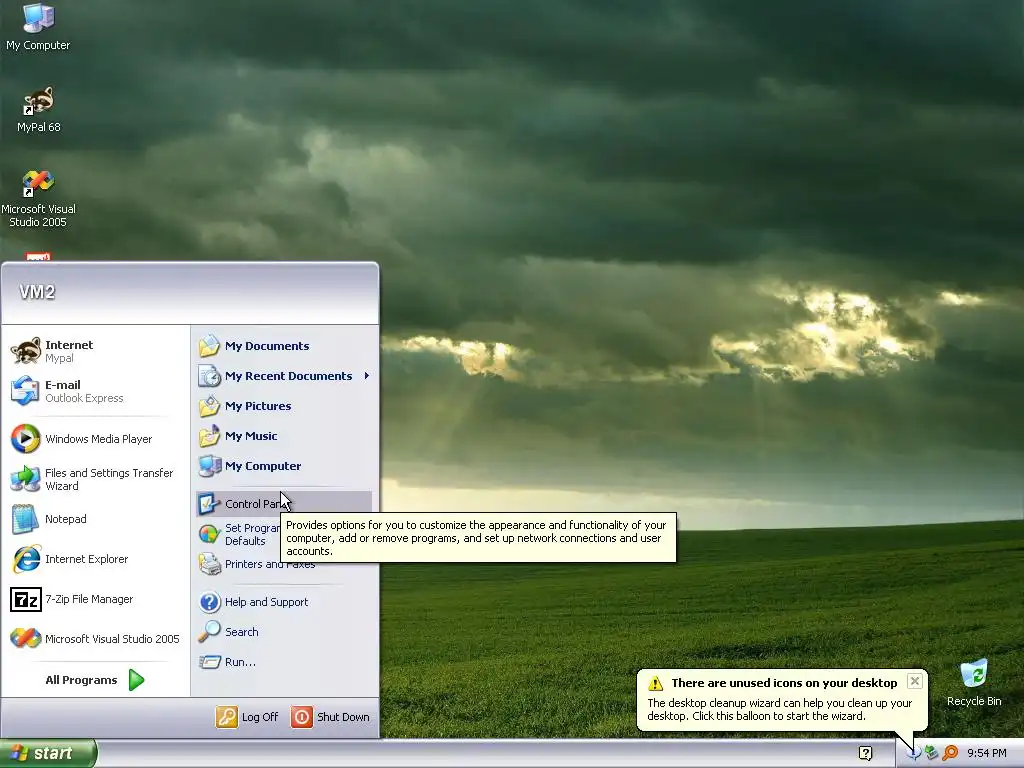Click the Help and Support question-mark icon
1024x768 pixels.
point(209,601)
